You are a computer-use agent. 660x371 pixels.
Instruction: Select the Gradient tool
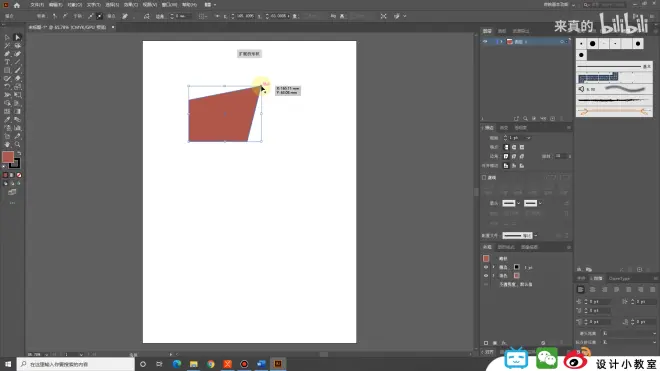point(18,112)
